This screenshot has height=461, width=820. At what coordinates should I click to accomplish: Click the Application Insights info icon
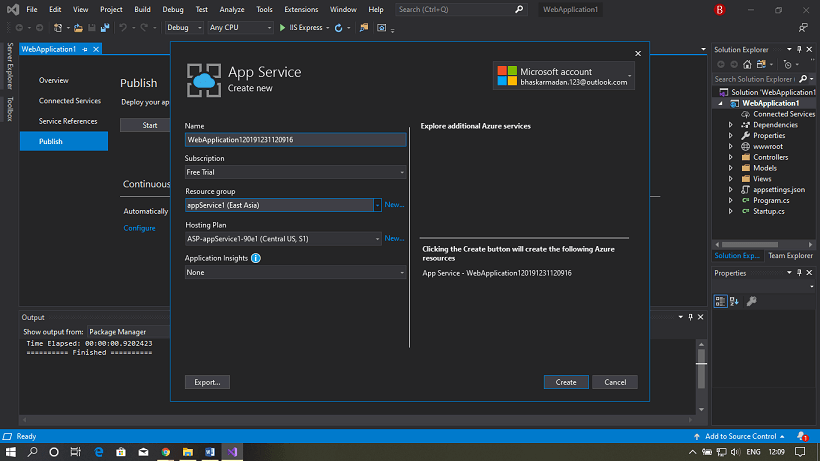255,258
